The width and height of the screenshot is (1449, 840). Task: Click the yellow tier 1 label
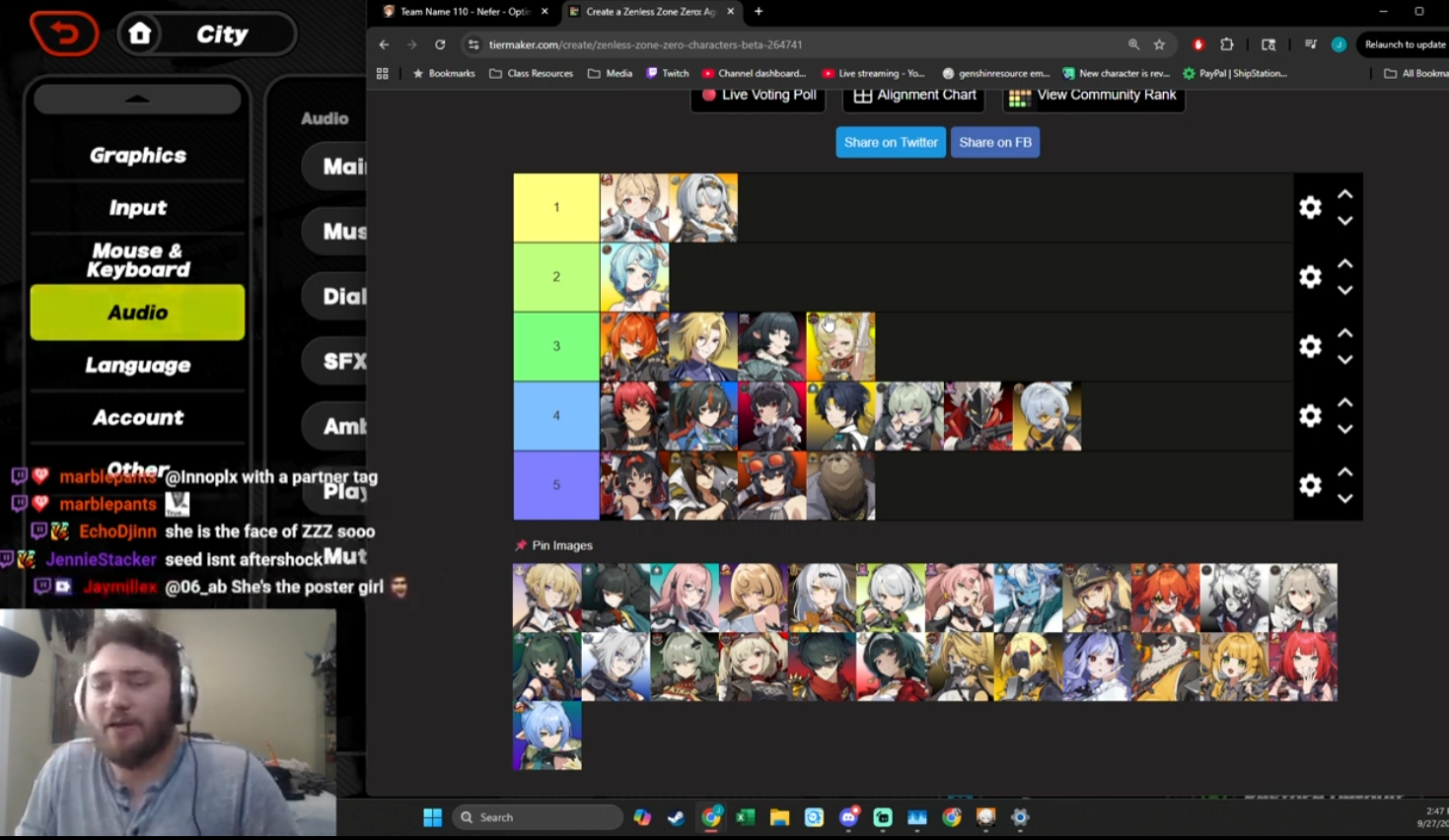[556, 208]
